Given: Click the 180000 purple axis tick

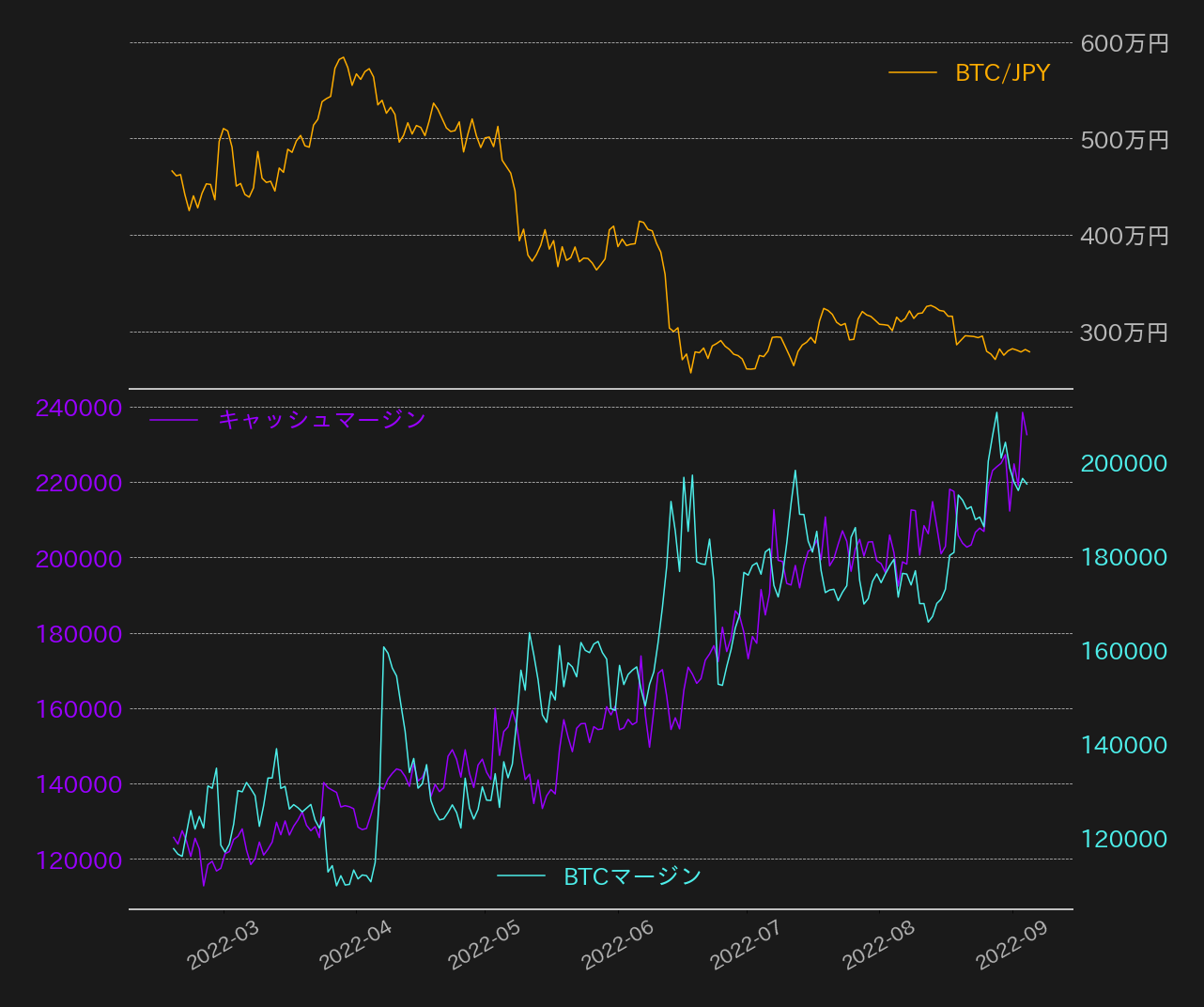Looking at the screenshot, I should (79, 634).
